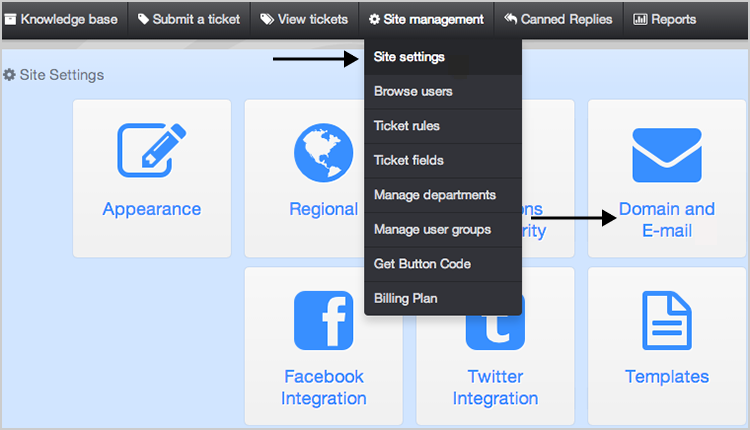
Task: Open Canned Replies
Action: [558, 19]
